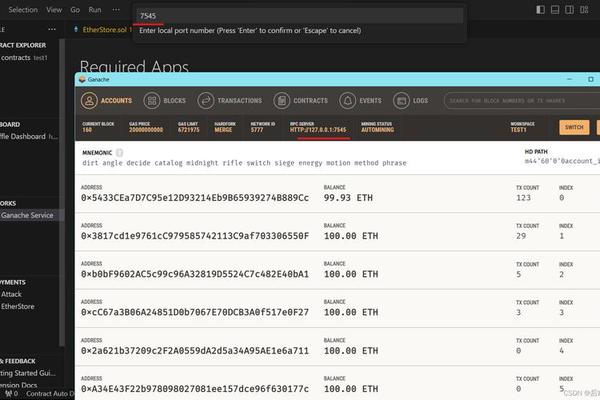The height and width of the screenshot is (400, 600).
Task: Open the Run menu
Action: click(x=95, y=10)
